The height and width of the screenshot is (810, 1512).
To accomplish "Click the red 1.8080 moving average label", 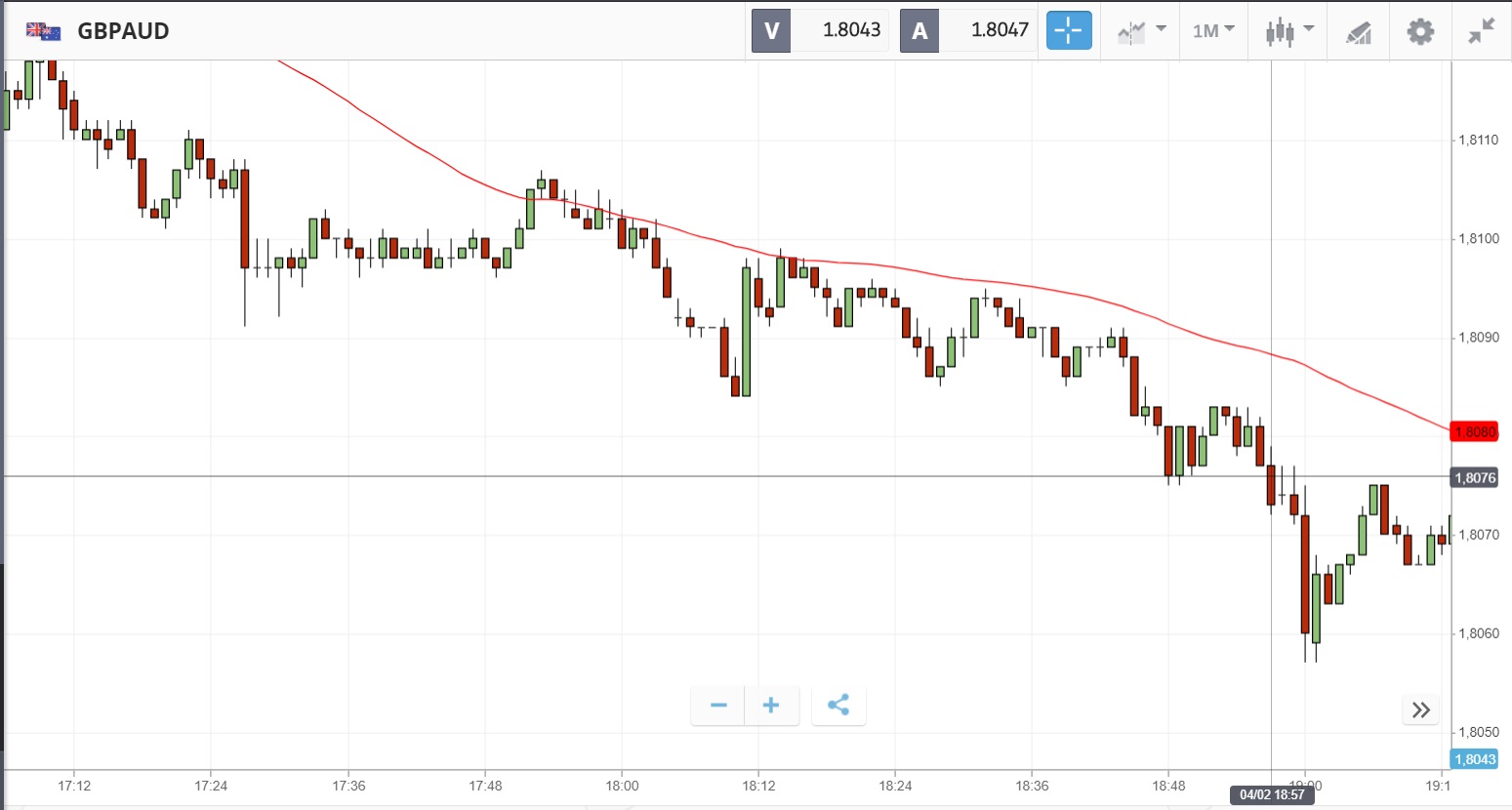I will 1475,431.
